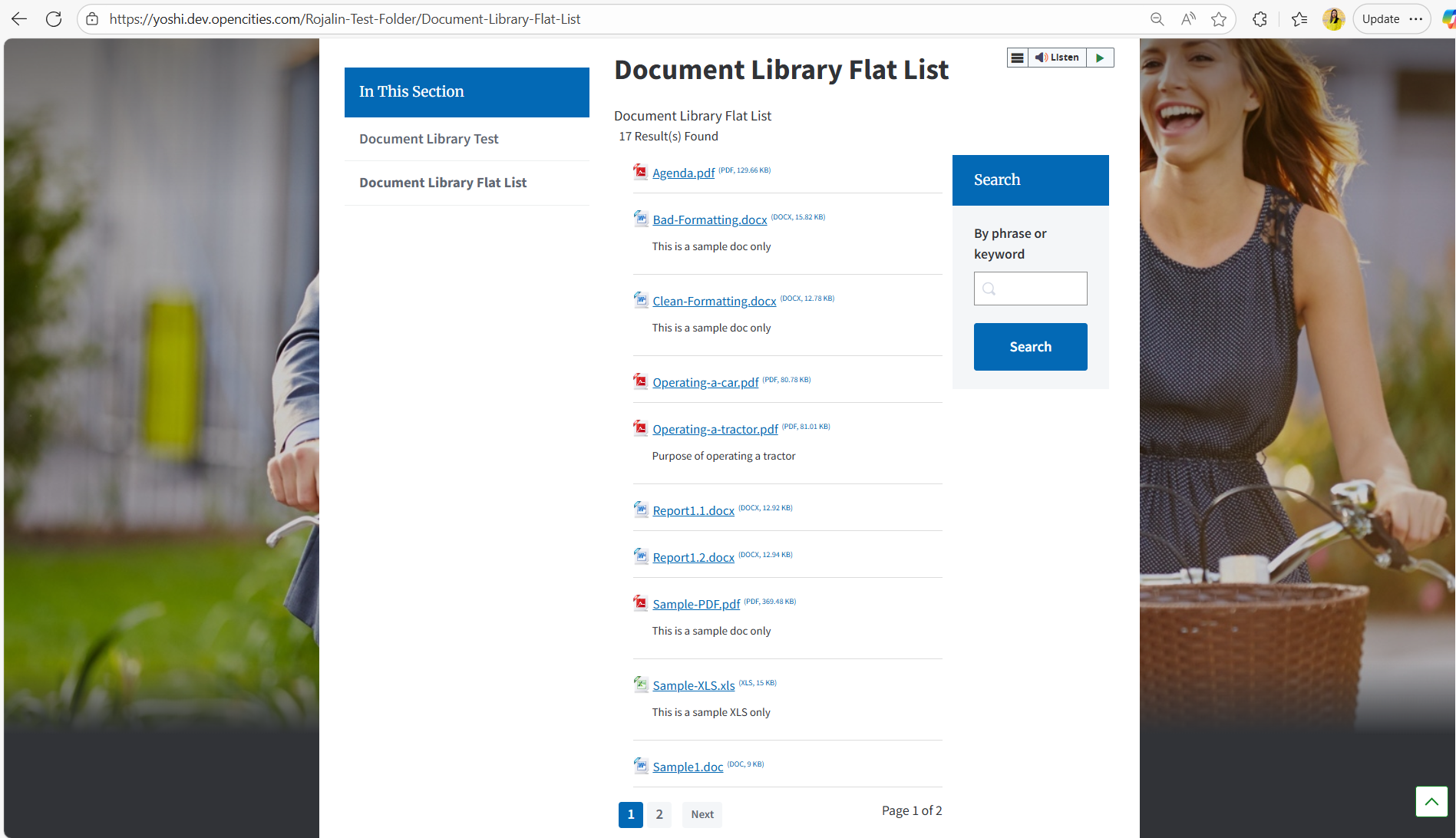The image size is (1456, 838).
Task: Click the zoom-out icon in the address bar
Action: [1157, 18]
